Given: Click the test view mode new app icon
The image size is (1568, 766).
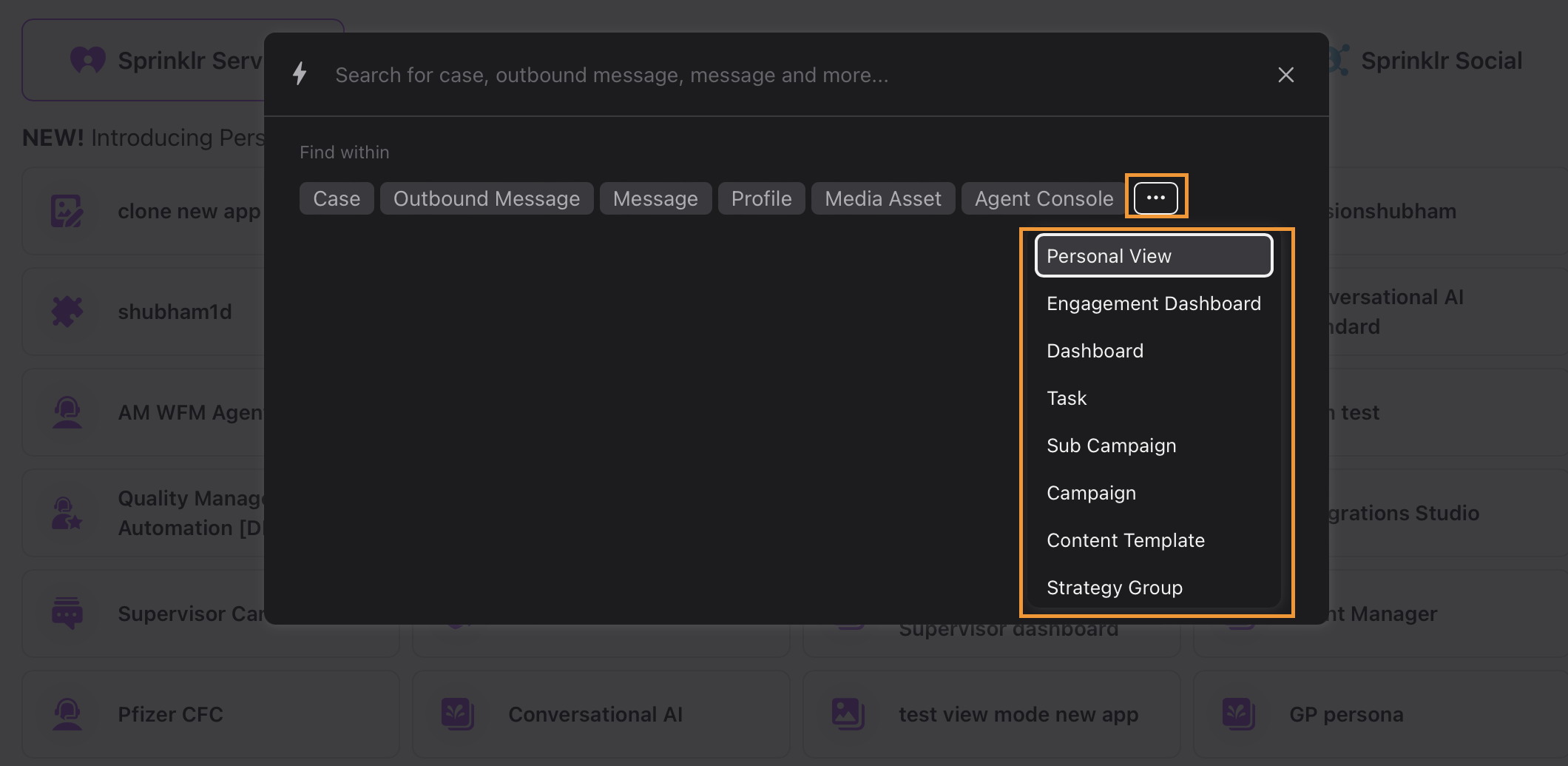Looking at the screenshot, I should coord(848,714).
